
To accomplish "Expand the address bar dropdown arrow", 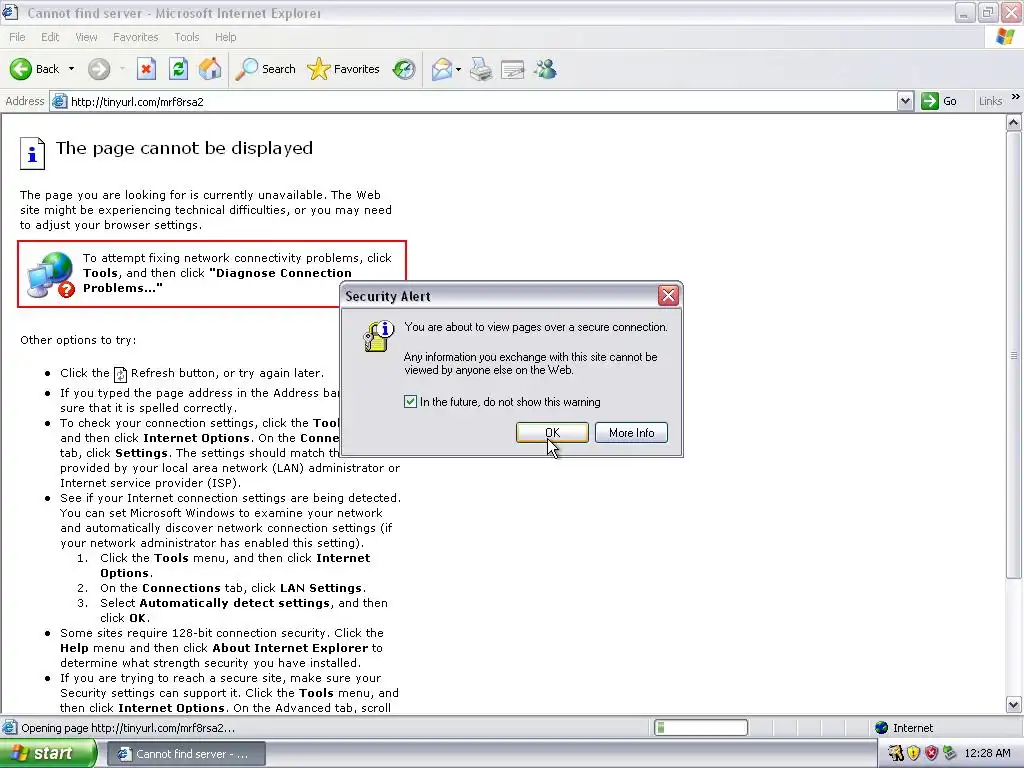I will [x=905, y=101].
